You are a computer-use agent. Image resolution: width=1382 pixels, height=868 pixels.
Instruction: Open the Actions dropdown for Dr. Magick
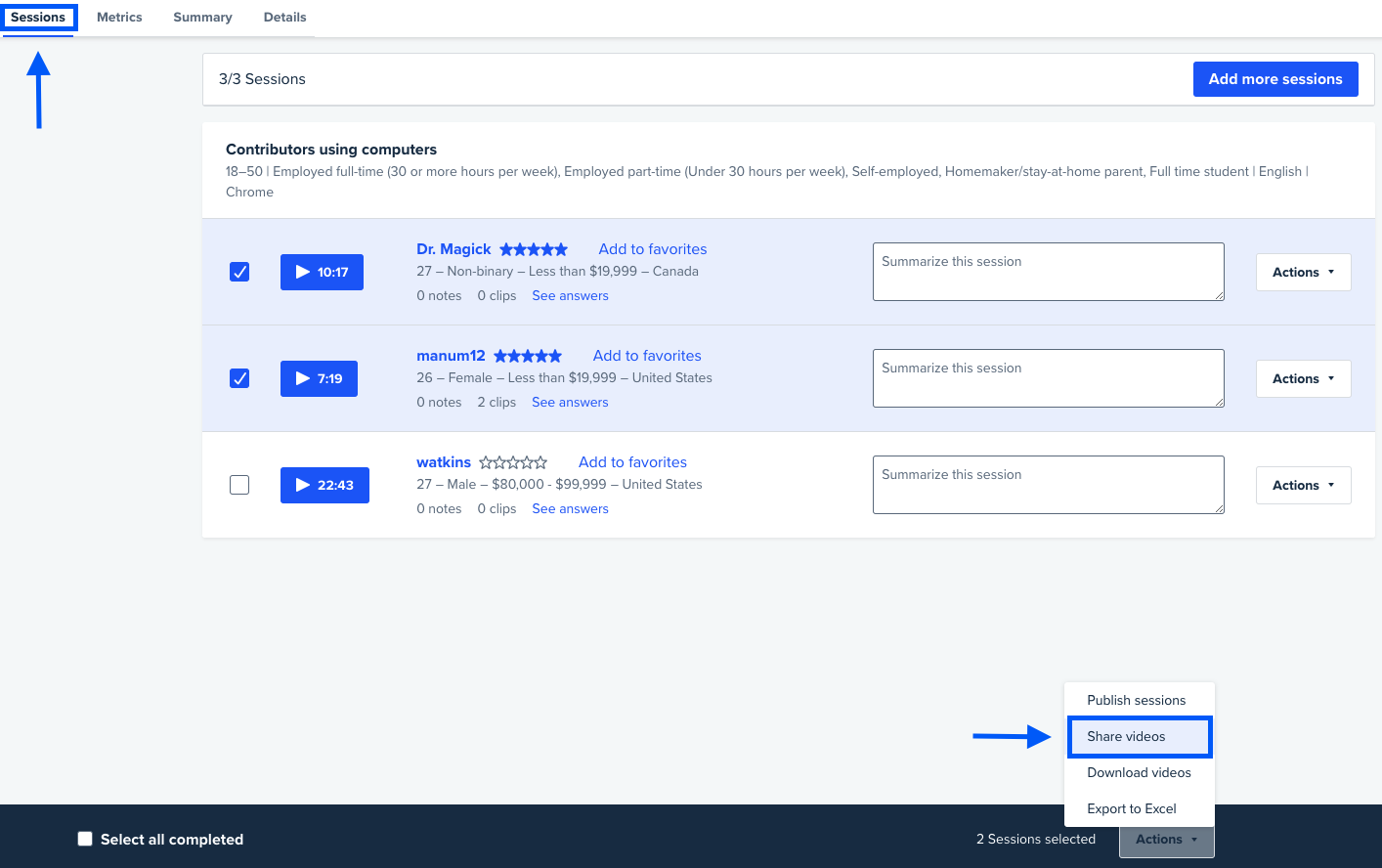pos(1303,272)
